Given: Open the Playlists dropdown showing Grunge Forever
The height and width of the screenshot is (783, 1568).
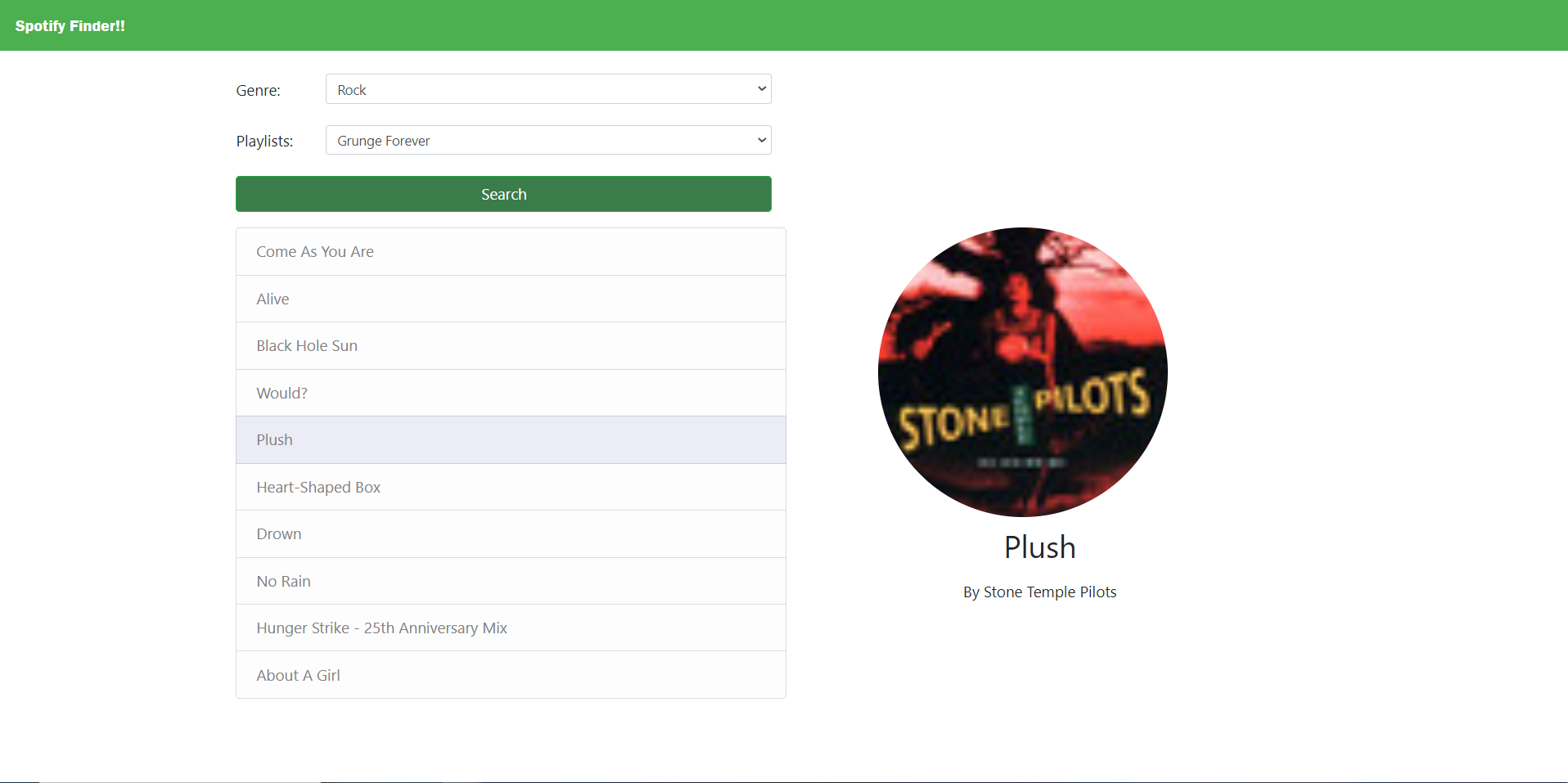Looking at the screenshot, I should coord(548,140).
